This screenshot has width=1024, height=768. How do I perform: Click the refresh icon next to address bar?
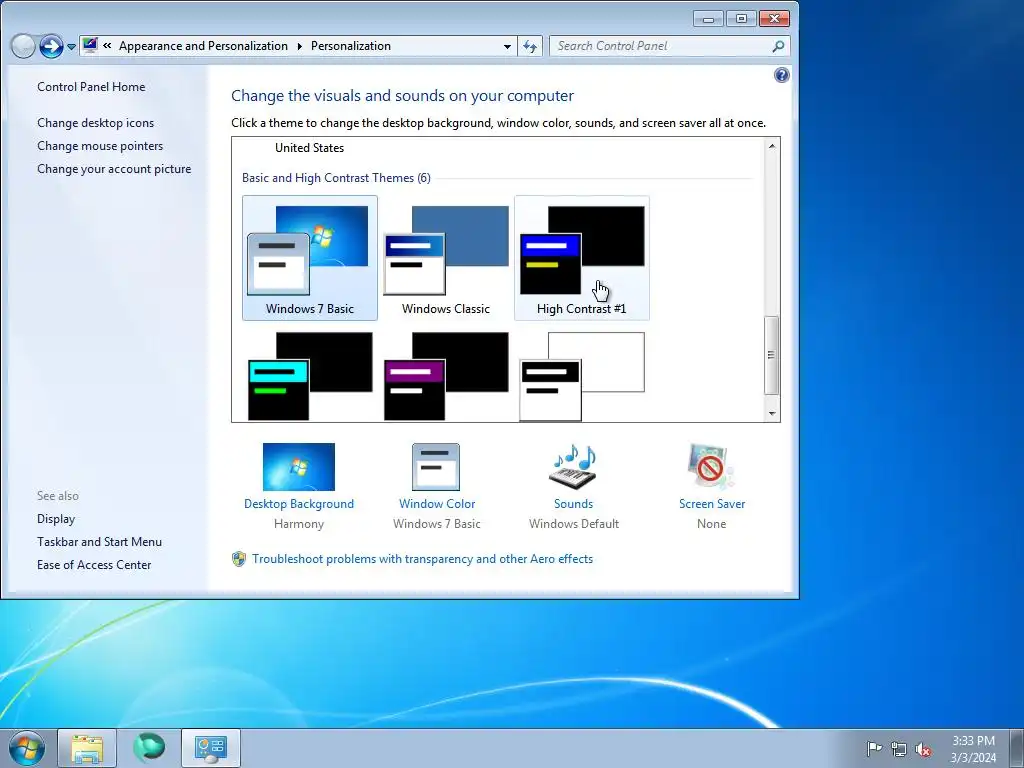click(x=530, y=46)
